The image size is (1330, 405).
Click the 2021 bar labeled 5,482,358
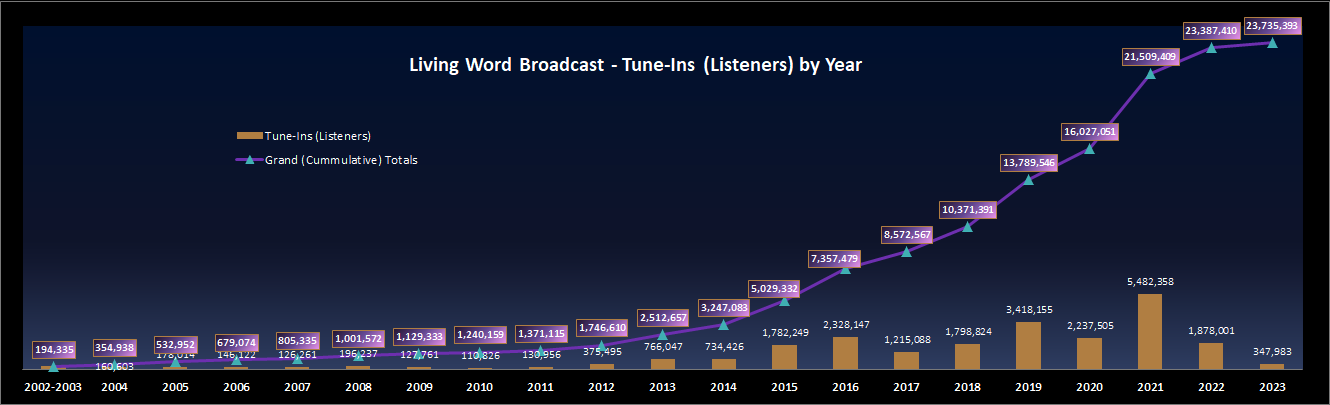pos(1150,331)
